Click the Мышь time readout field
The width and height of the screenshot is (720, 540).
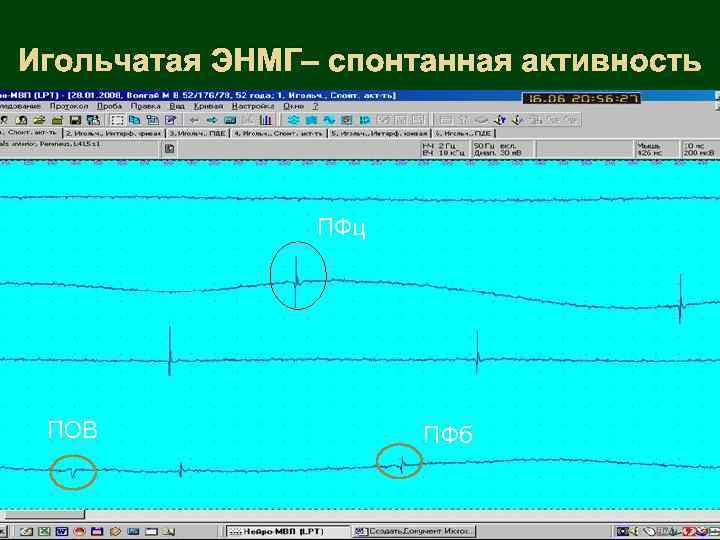click(656, 149)
